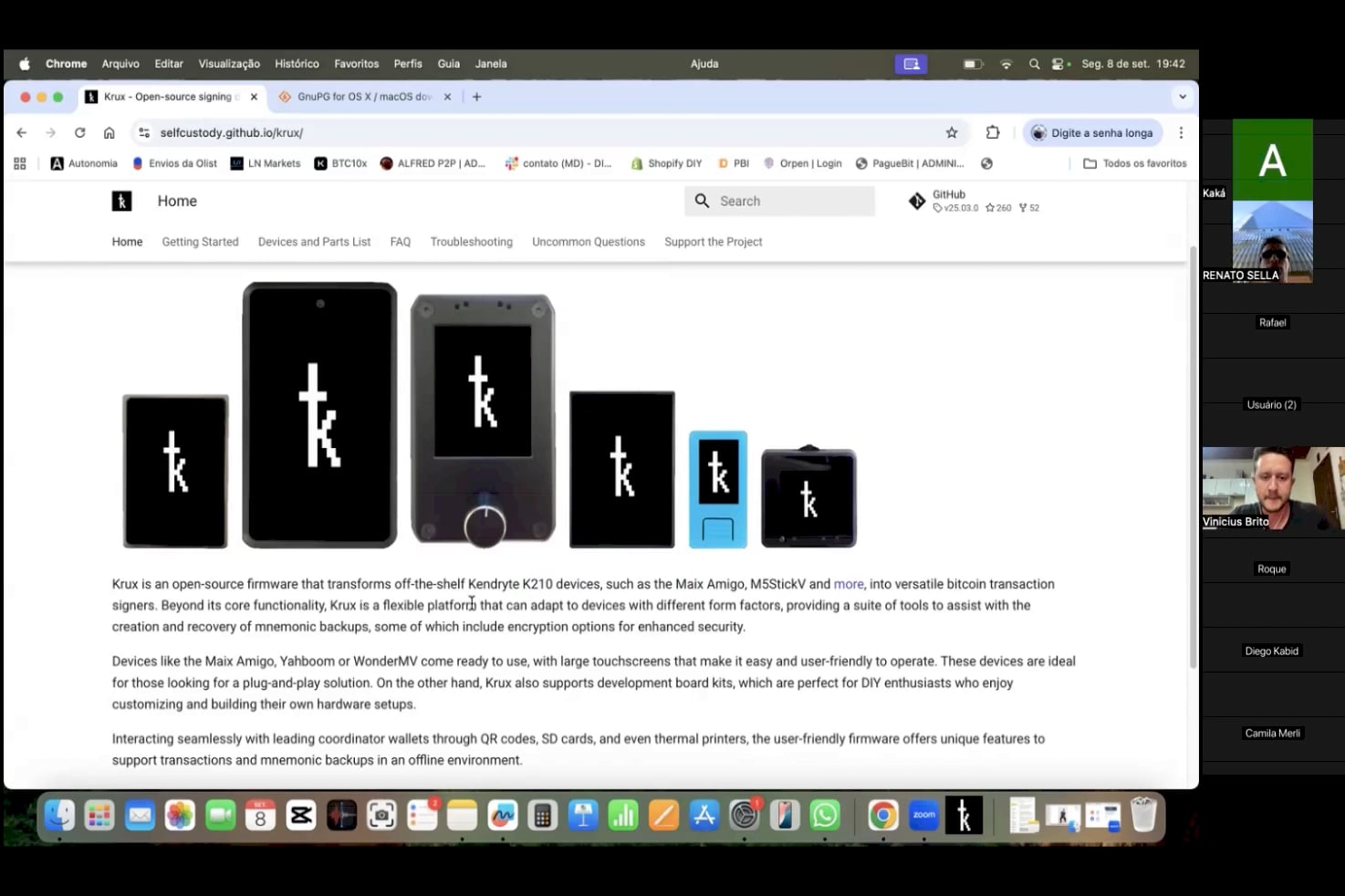Open Launchpad from the Dock
Screen dimensions: 1345x896
tap(99, 815)
